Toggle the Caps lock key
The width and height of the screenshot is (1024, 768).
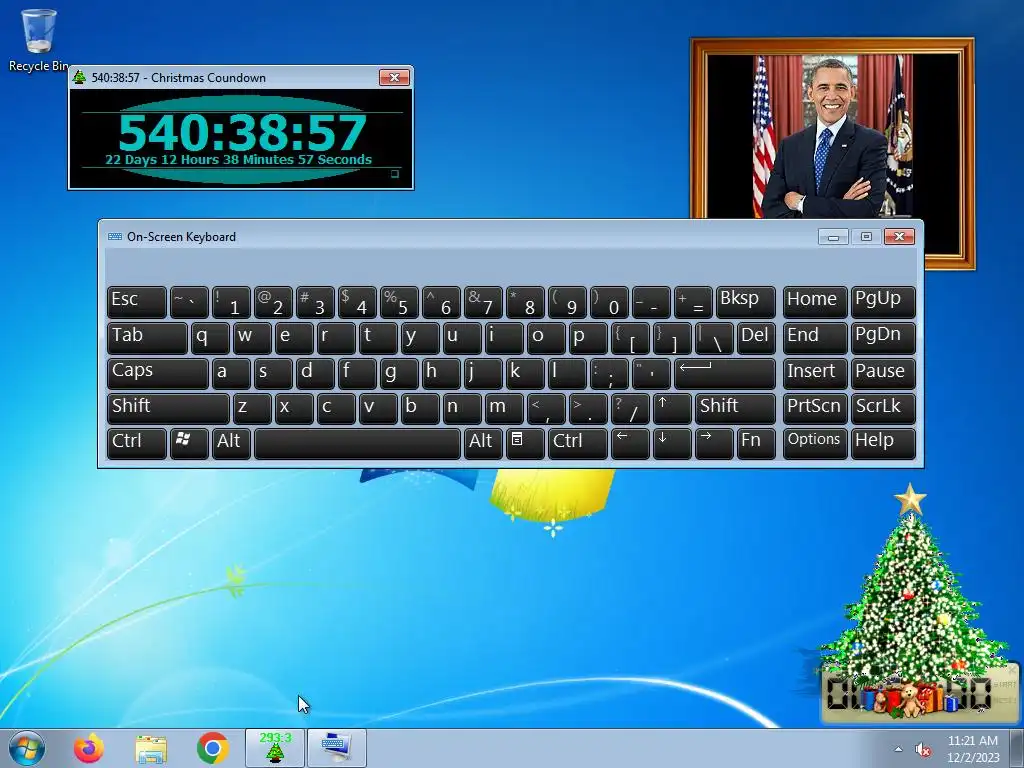pyautogui.click(x=157, y=373)
